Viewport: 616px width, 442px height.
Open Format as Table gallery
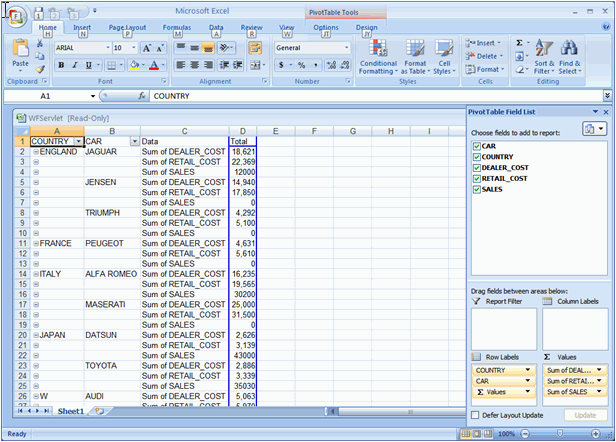[x=415, y=57]
